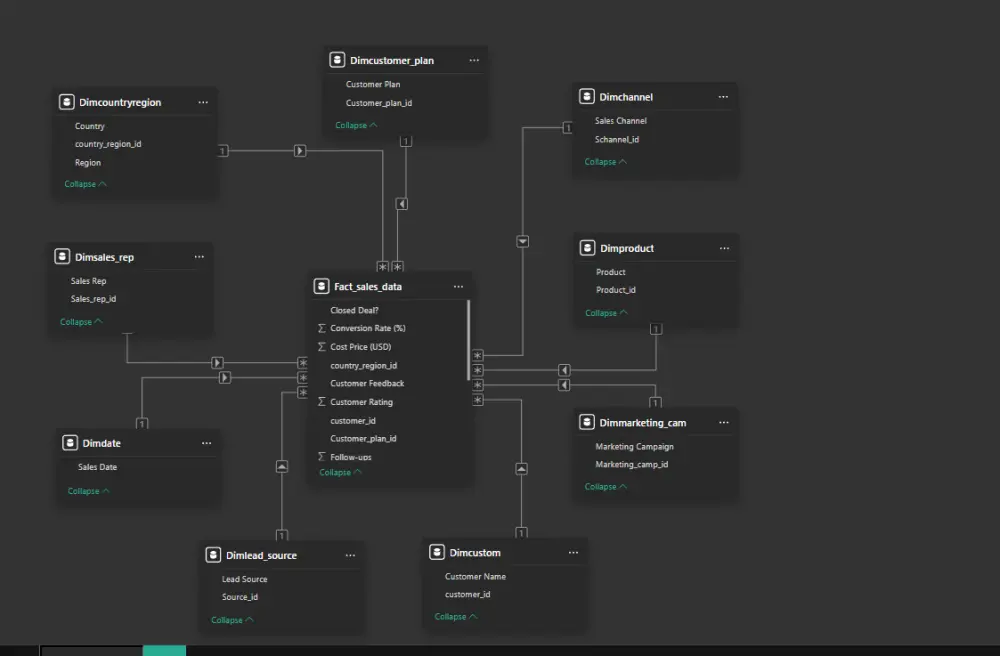Click the teal bar in the bottom scrollbar

[164, 650]
